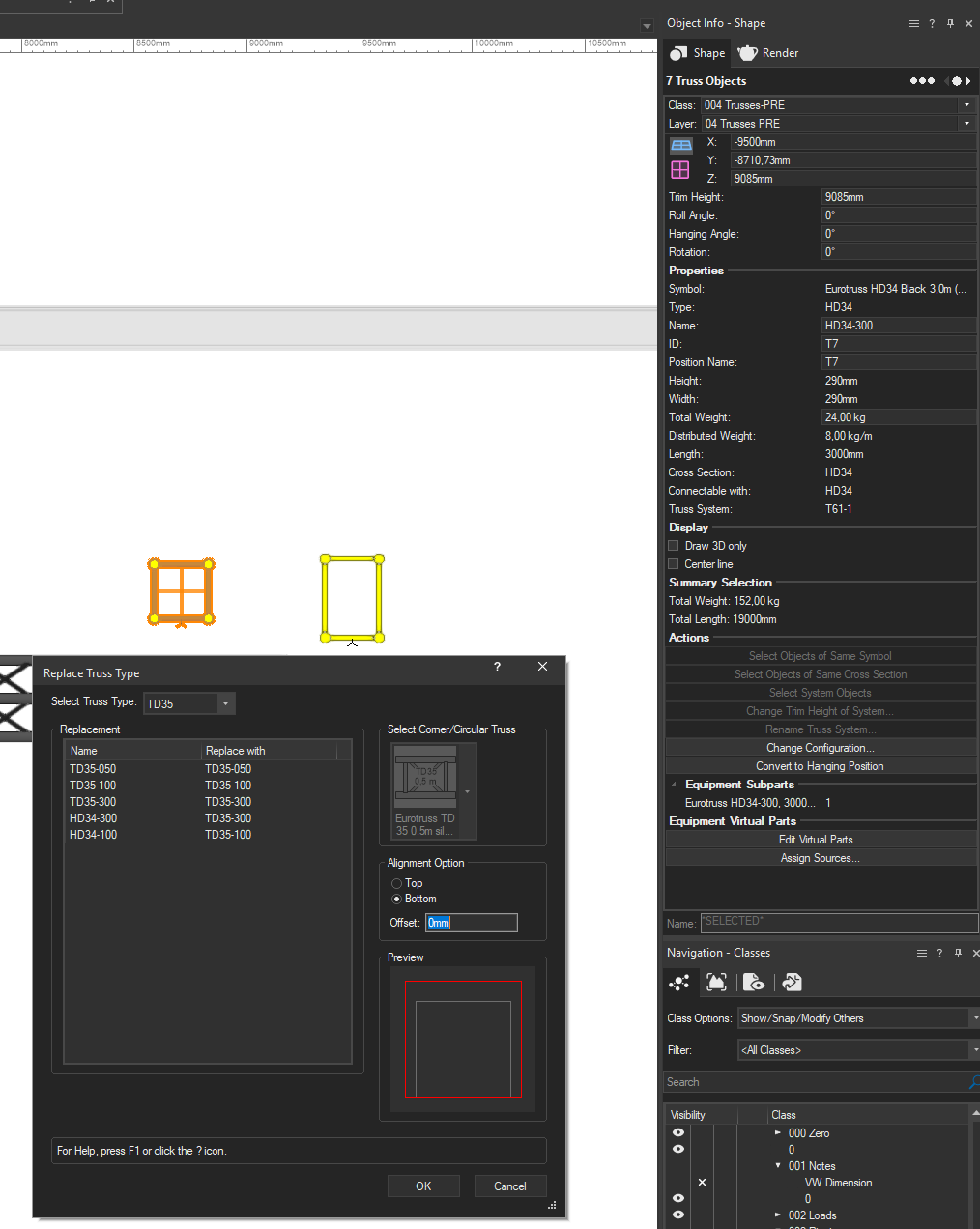Image resolution: width=980 pixels, height=1229 pixels.
Task: Open the References icon in Navigation
Action: (792, 983)
